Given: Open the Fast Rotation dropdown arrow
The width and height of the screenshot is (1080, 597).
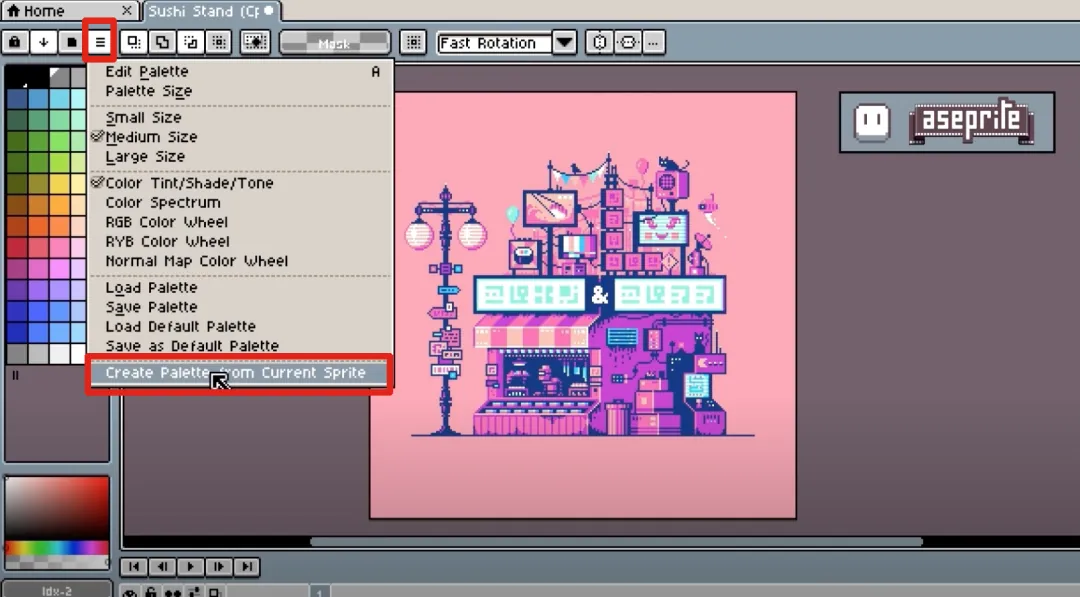Looking at the screenshot, I should [564, 43].
